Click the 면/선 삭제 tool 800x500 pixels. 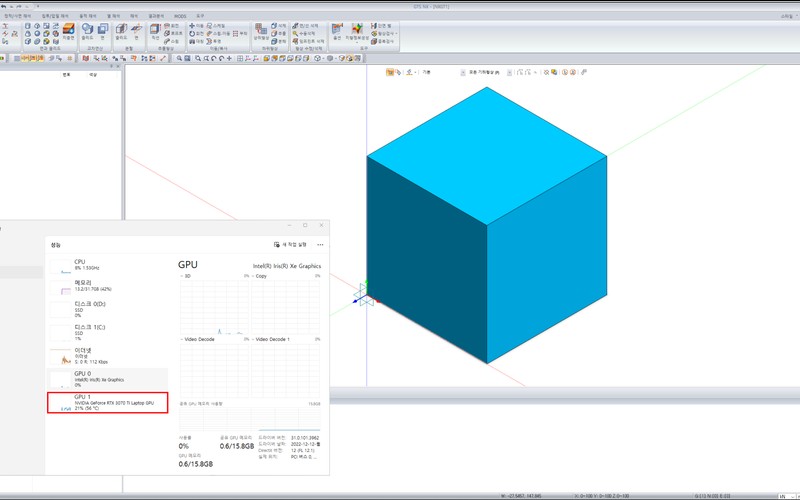tap(305, 26)
